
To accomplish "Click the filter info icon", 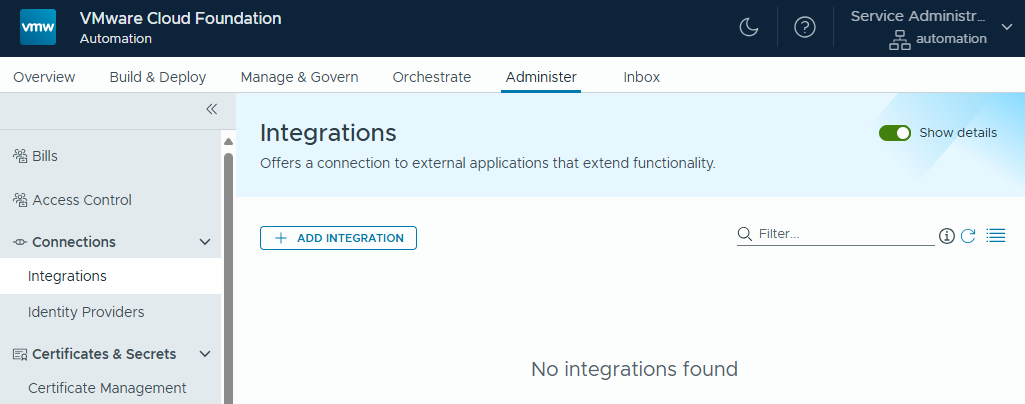I will coord(947,236).
